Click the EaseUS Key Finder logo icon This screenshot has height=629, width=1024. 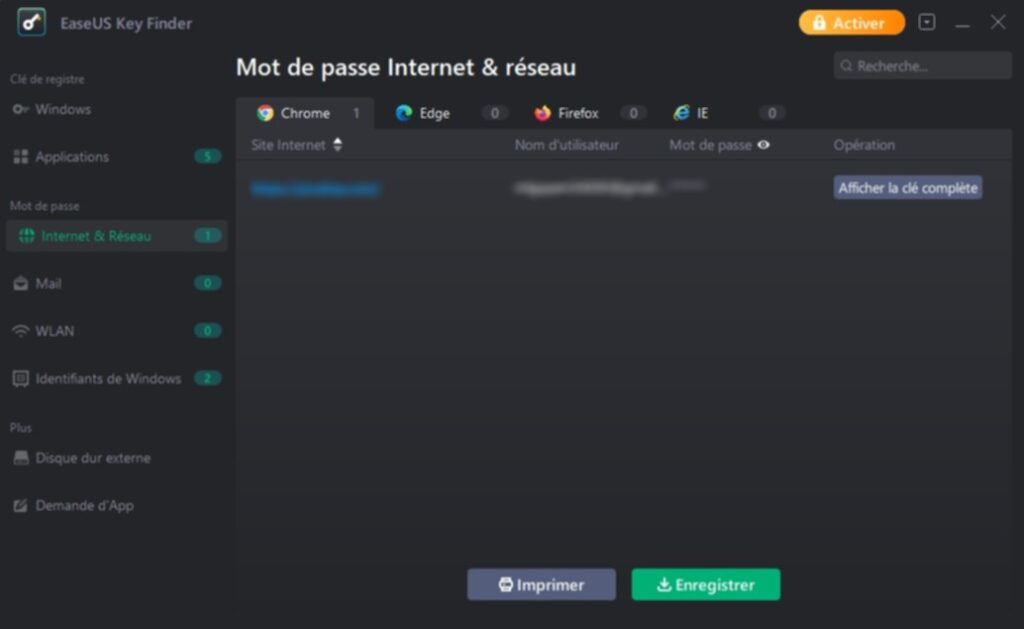click(31, 22)
